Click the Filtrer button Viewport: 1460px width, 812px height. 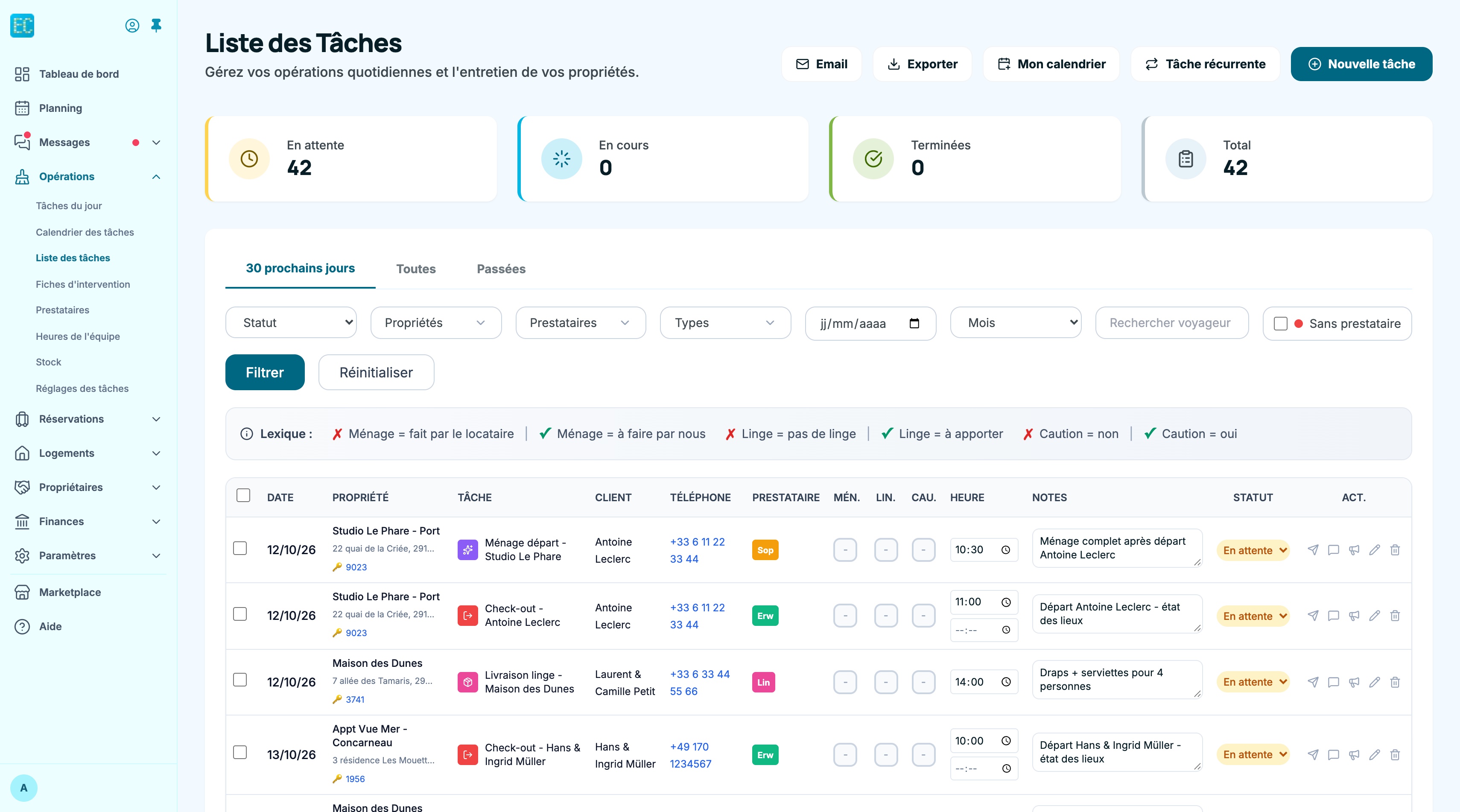pos(265,372)
